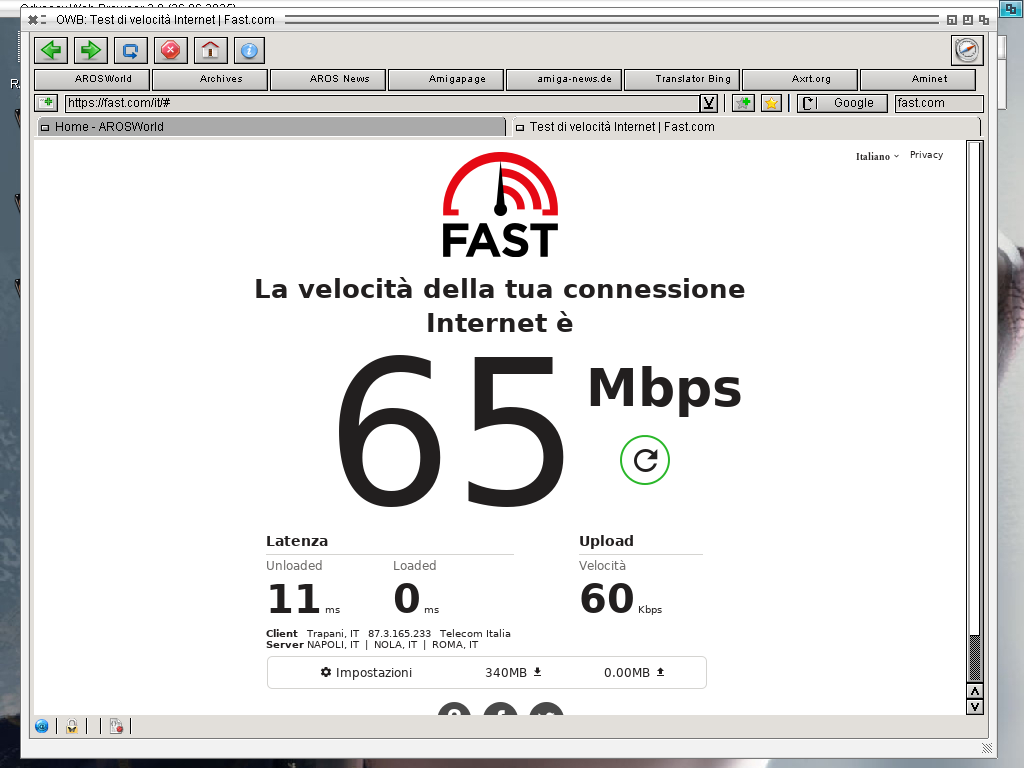
Task: Click the scrollbar up arrow
Action: click(974, 692)
